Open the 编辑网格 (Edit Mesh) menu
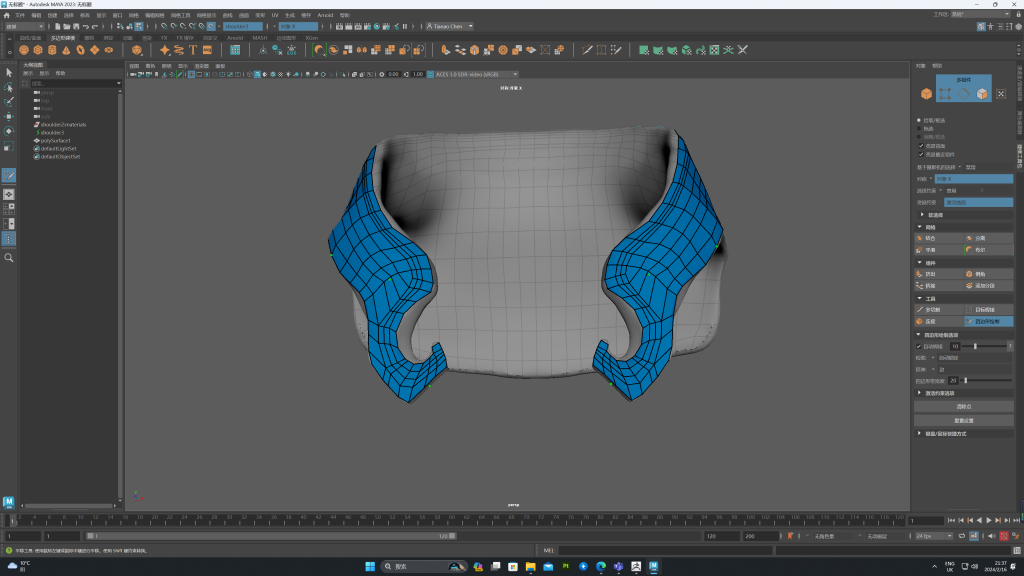 [155, 15]
